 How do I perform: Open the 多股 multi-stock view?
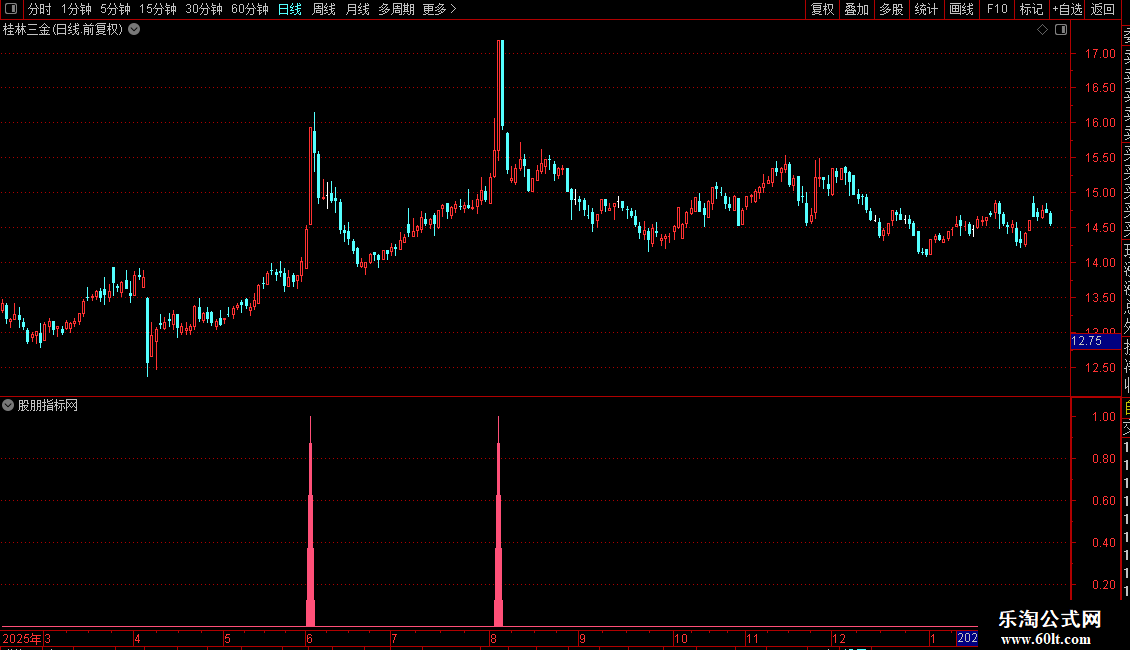click(x=891, y=9)
